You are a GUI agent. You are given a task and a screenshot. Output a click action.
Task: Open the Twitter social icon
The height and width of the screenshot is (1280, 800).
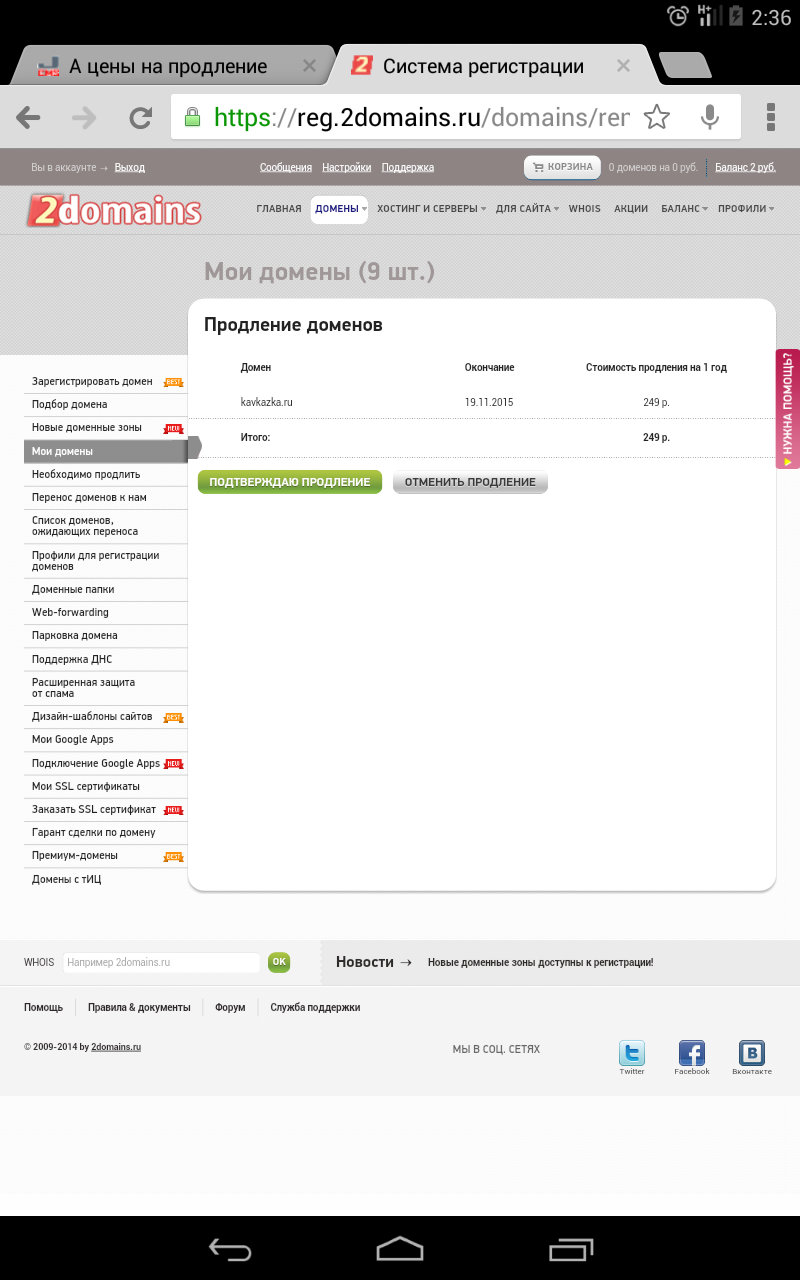click(632, 1054)
